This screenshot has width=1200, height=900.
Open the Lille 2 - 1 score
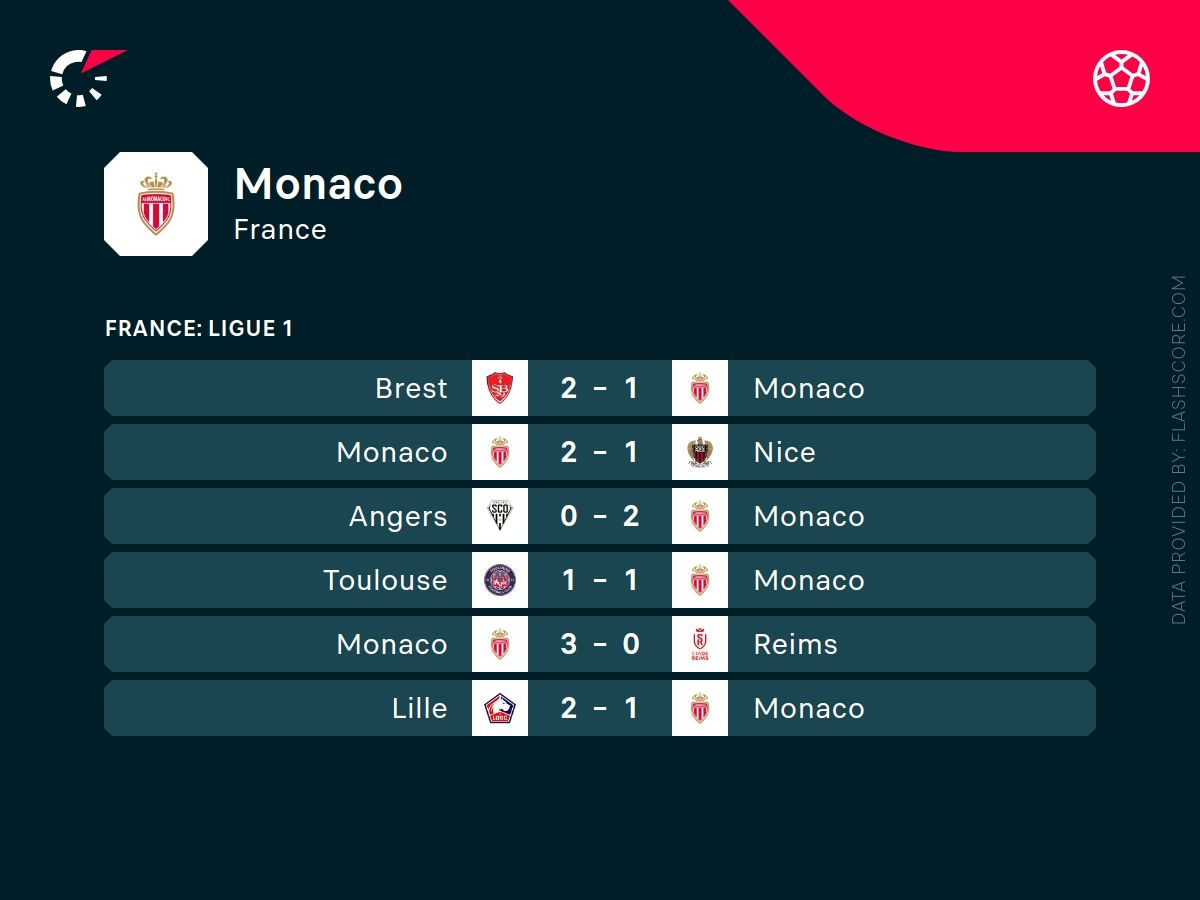click(600, 708)
